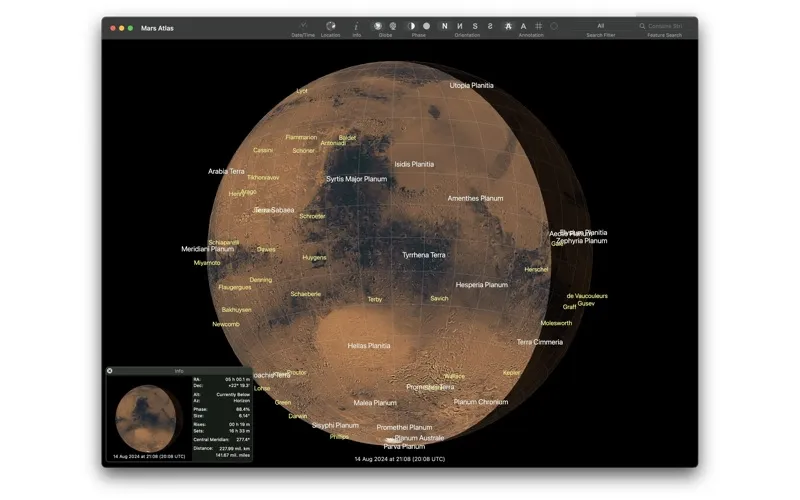Click the de Vaucouleurs crater label
Viewport: 800px width, 500px height.
click(x=587, y=296)
